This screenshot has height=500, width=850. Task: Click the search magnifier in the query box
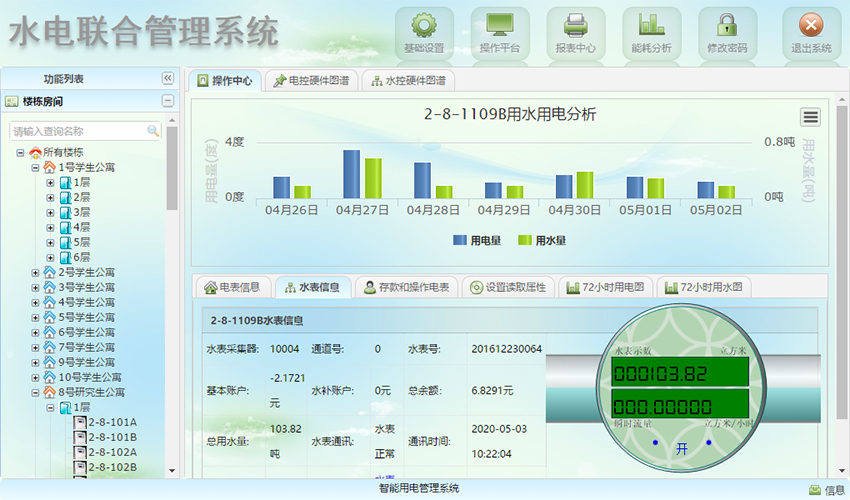tap(153, 131)
